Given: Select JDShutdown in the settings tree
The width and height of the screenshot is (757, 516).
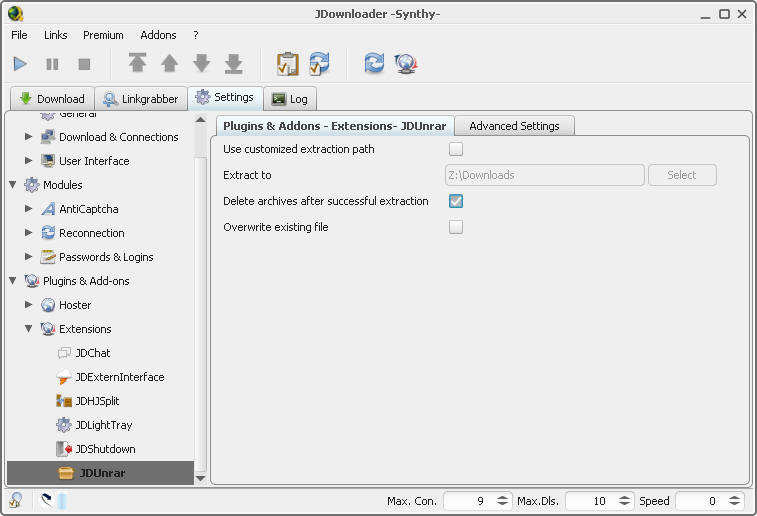Looking at the screenshot, I should pyautogui.click(x=105, y=449).
